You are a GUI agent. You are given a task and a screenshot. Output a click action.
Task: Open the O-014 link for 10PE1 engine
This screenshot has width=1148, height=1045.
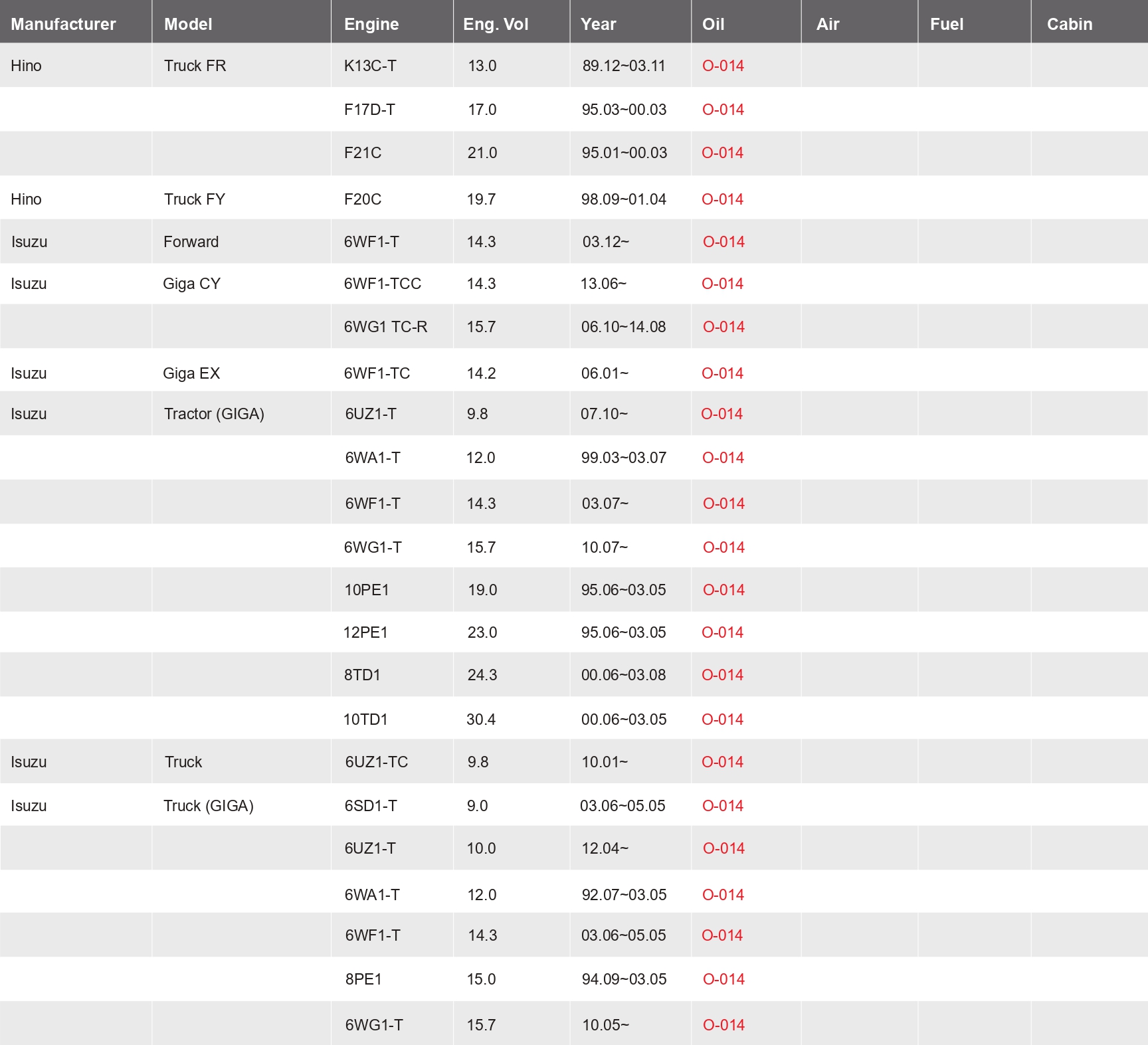tap(723, 590)
